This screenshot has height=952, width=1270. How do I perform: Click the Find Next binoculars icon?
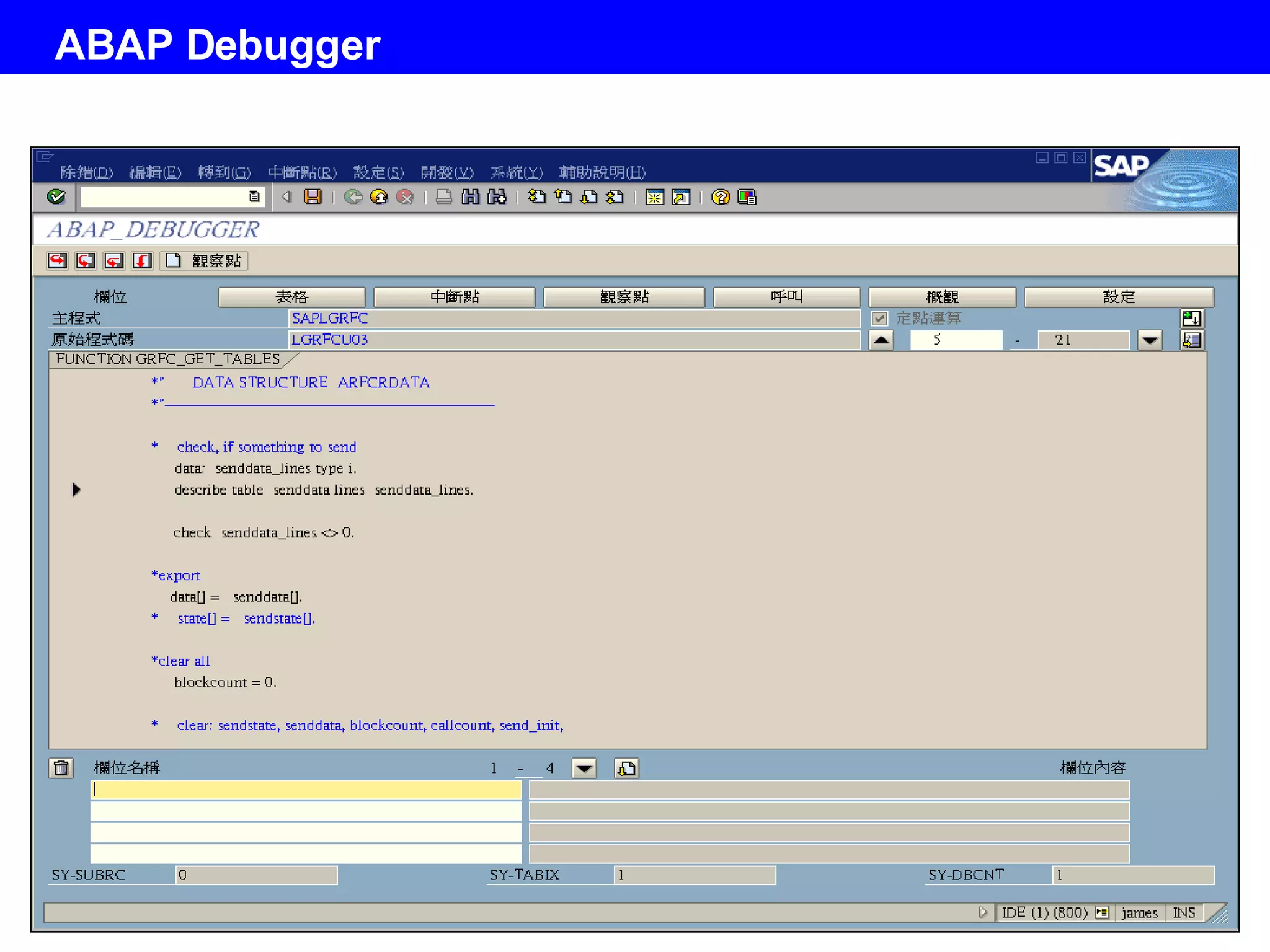497,197
